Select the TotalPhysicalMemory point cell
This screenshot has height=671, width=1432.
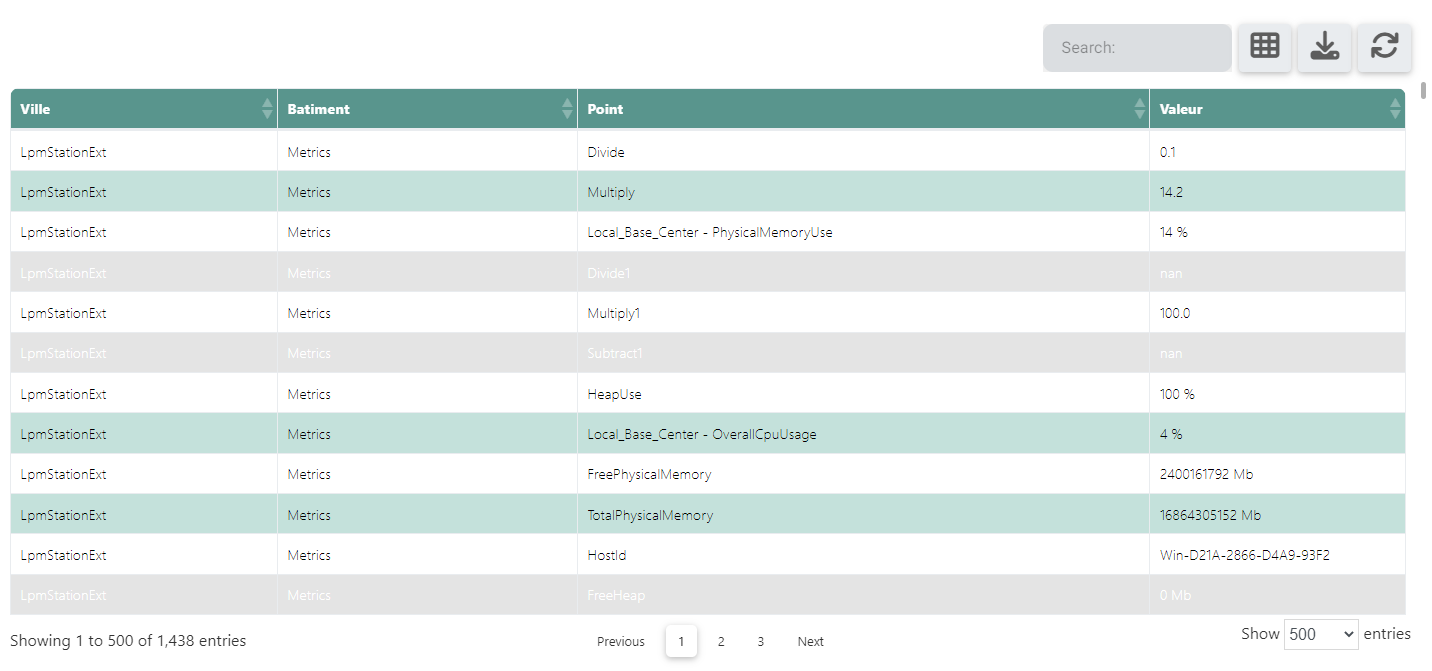tap(863, 515)
